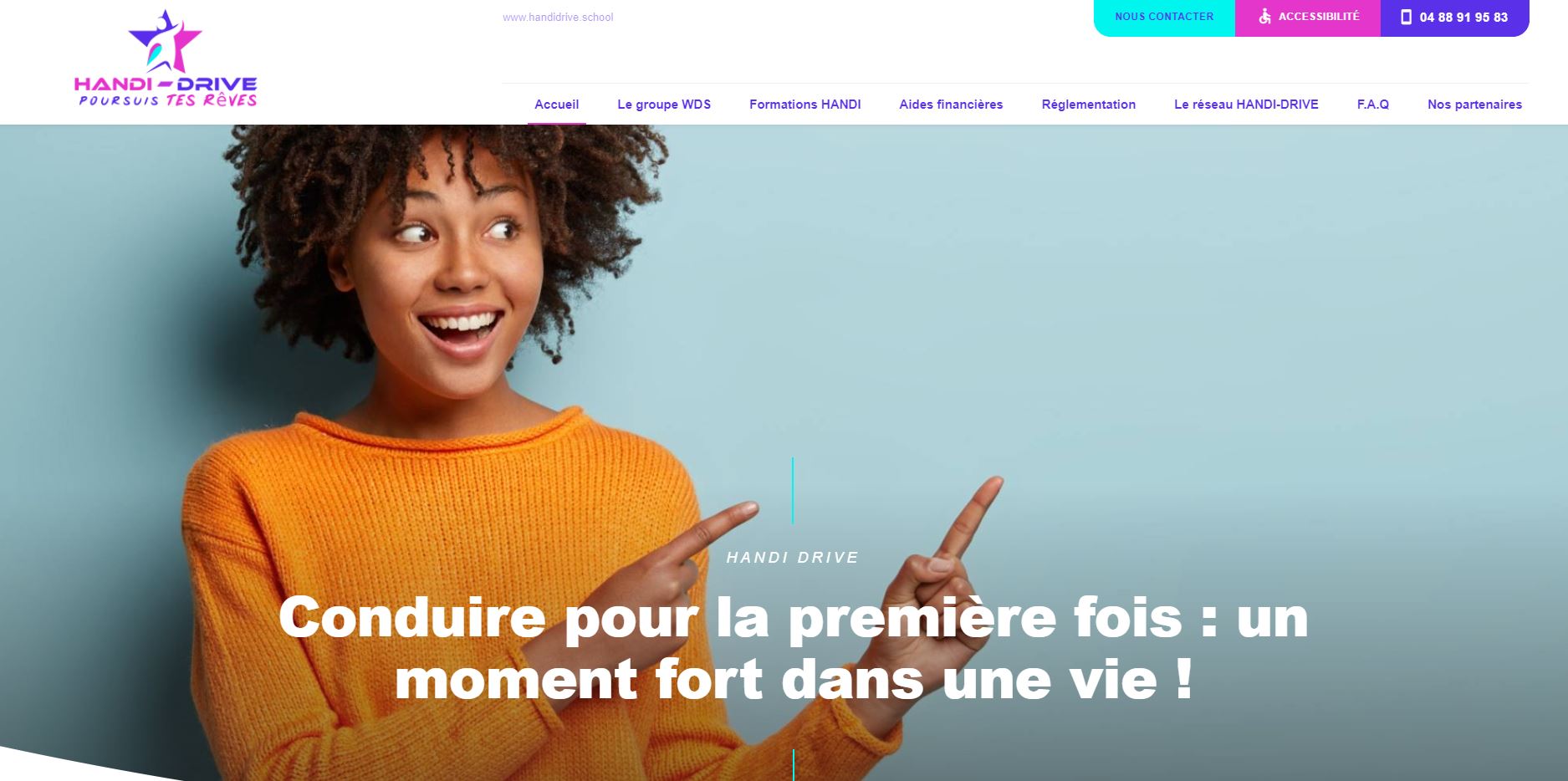Open the Nous Contacter button

pyautogui.click(x=1164, y=18)
